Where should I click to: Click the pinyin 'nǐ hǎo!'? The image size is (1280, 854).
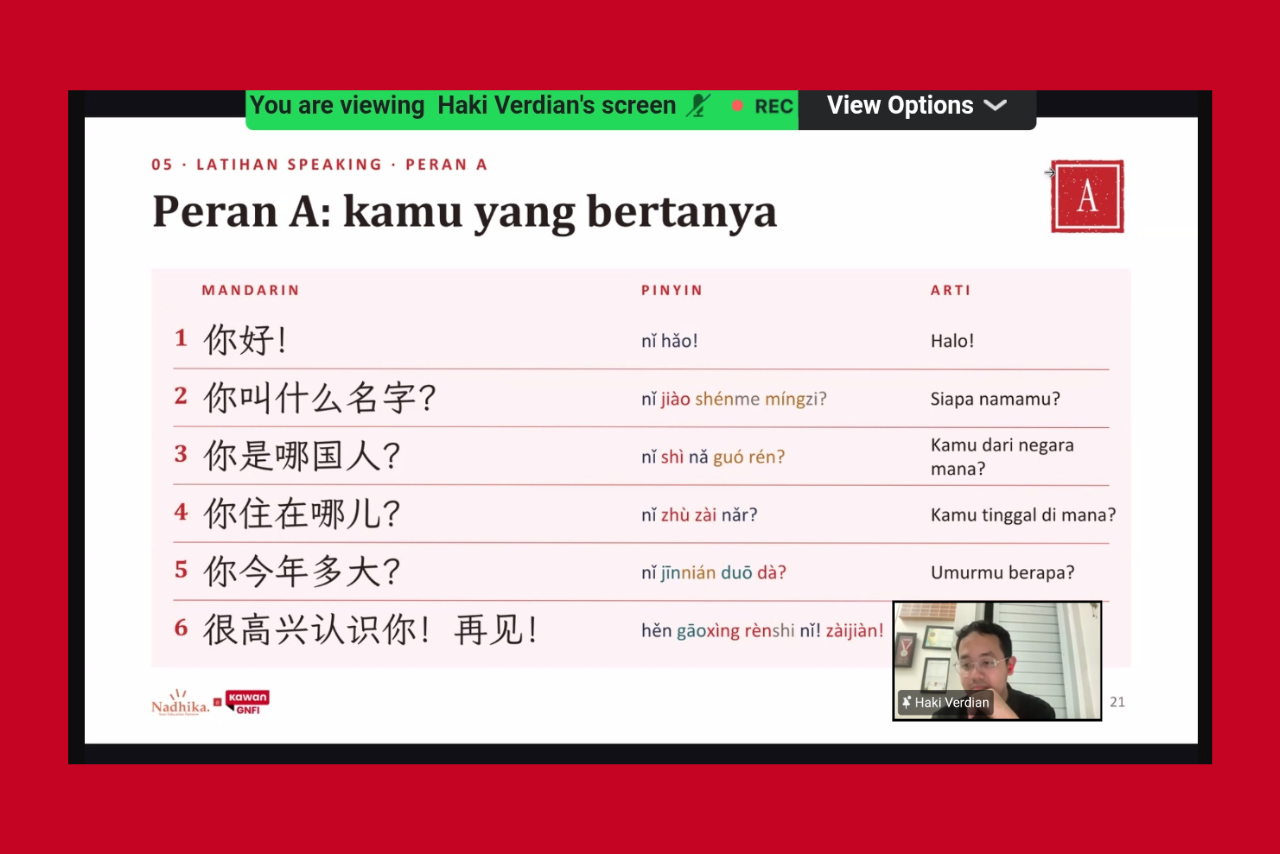(x=670, y=341)
